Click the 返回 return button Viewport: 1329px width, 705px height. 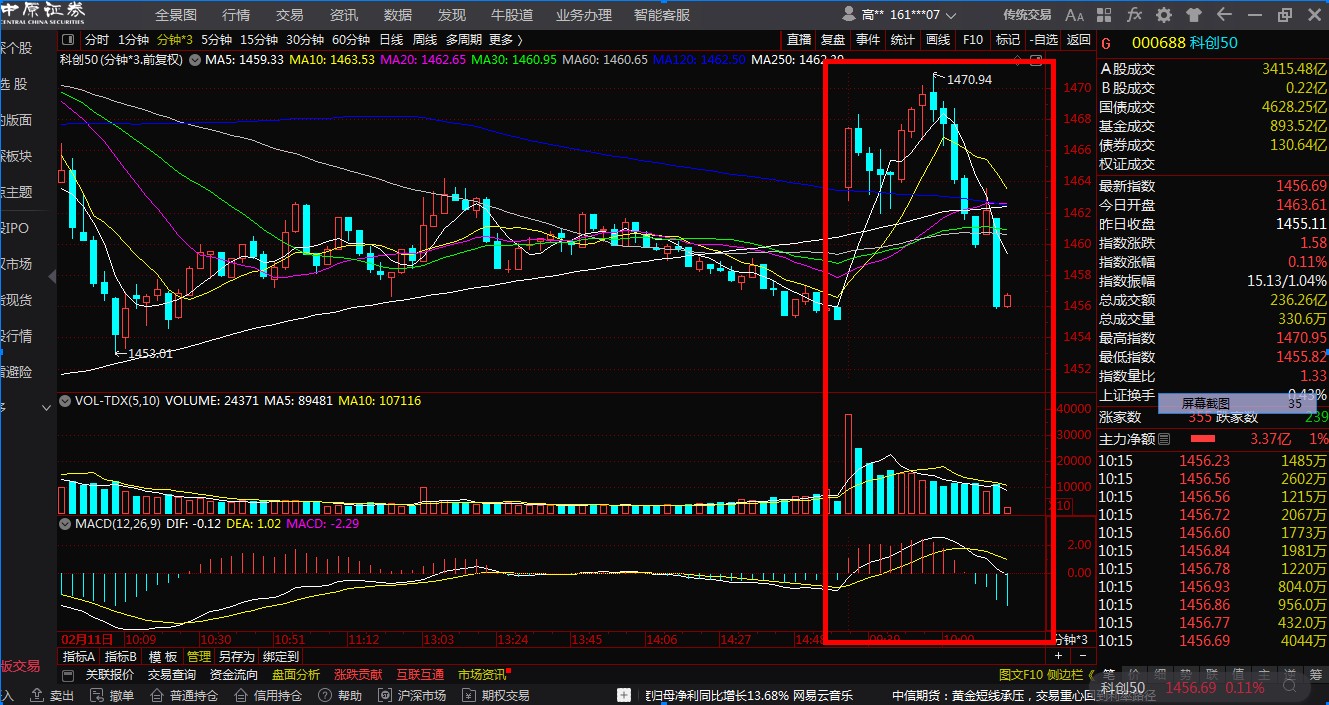point(1078,40)
